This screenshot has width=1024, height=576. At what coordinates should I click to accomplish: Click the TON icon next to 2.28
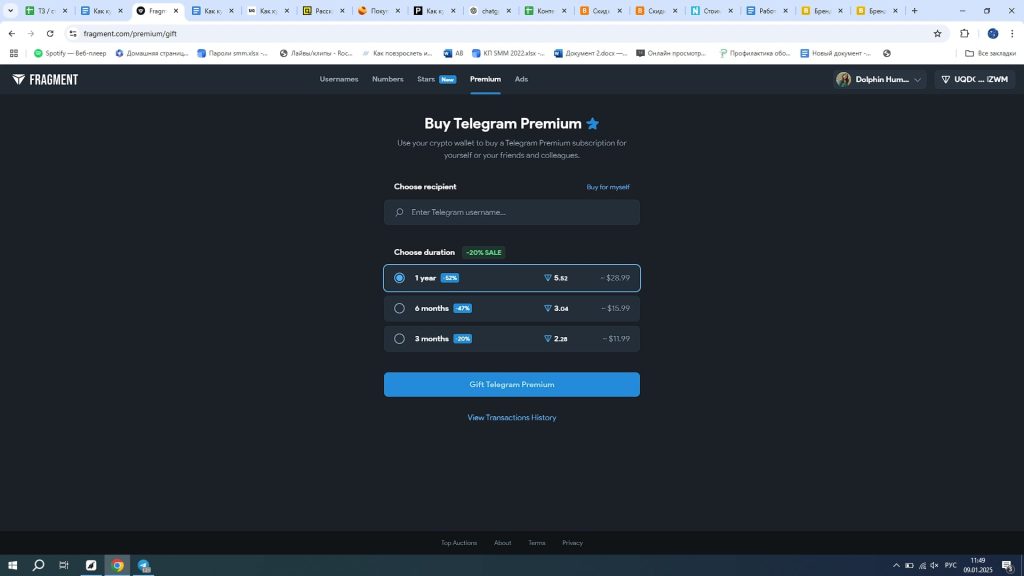point(548,339)
